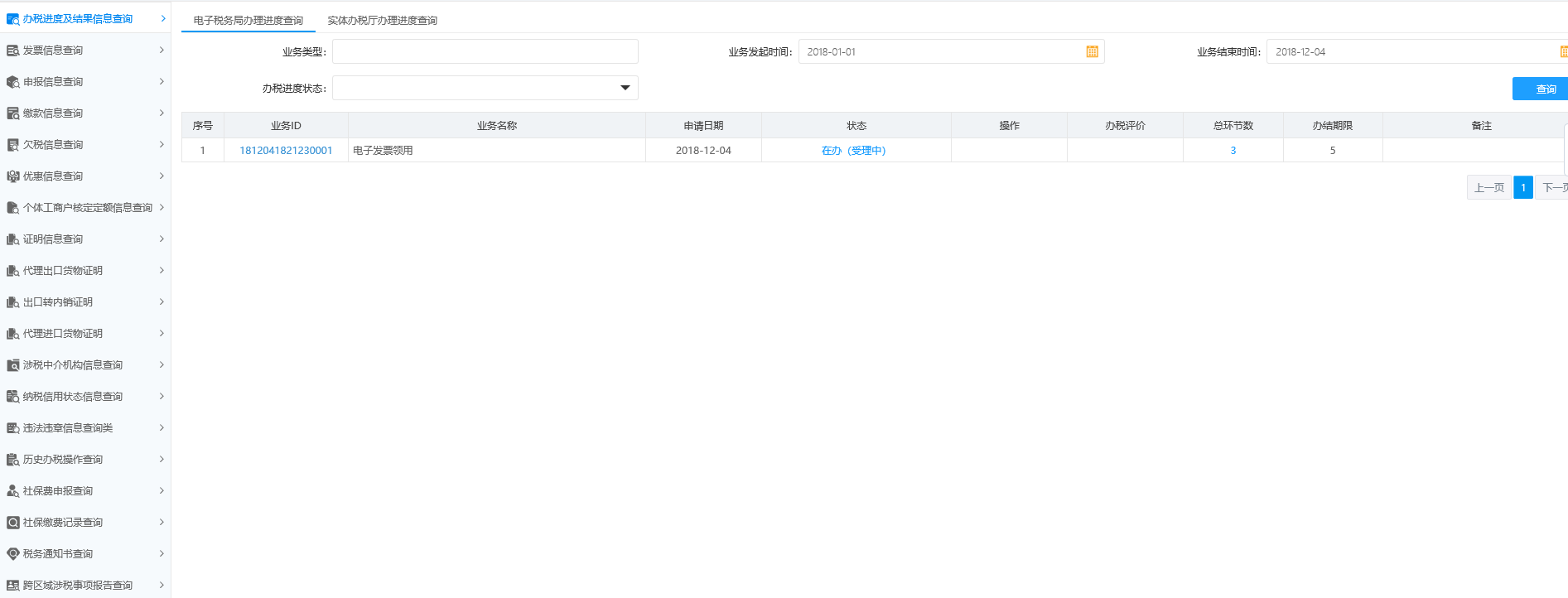Select the 电子税务局办理进度查询 tab

pyautogui.click(x=248, y=21)
